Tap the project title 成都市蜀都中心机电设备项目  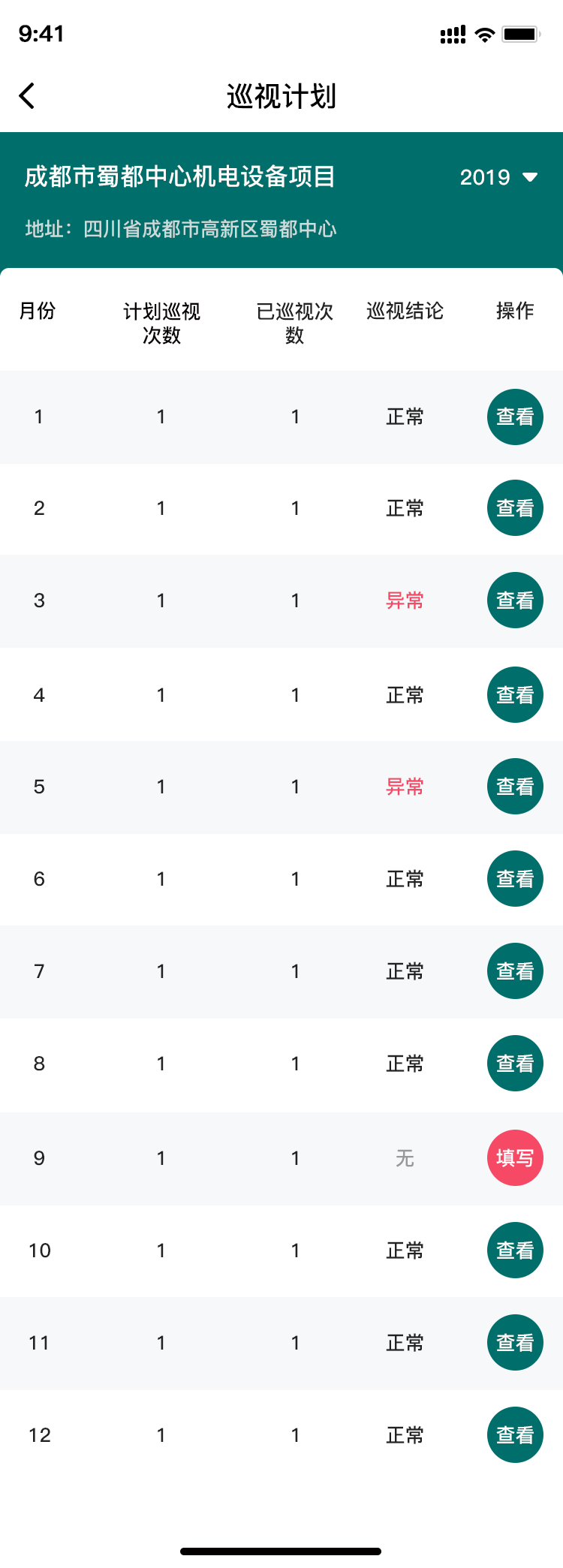180,177
